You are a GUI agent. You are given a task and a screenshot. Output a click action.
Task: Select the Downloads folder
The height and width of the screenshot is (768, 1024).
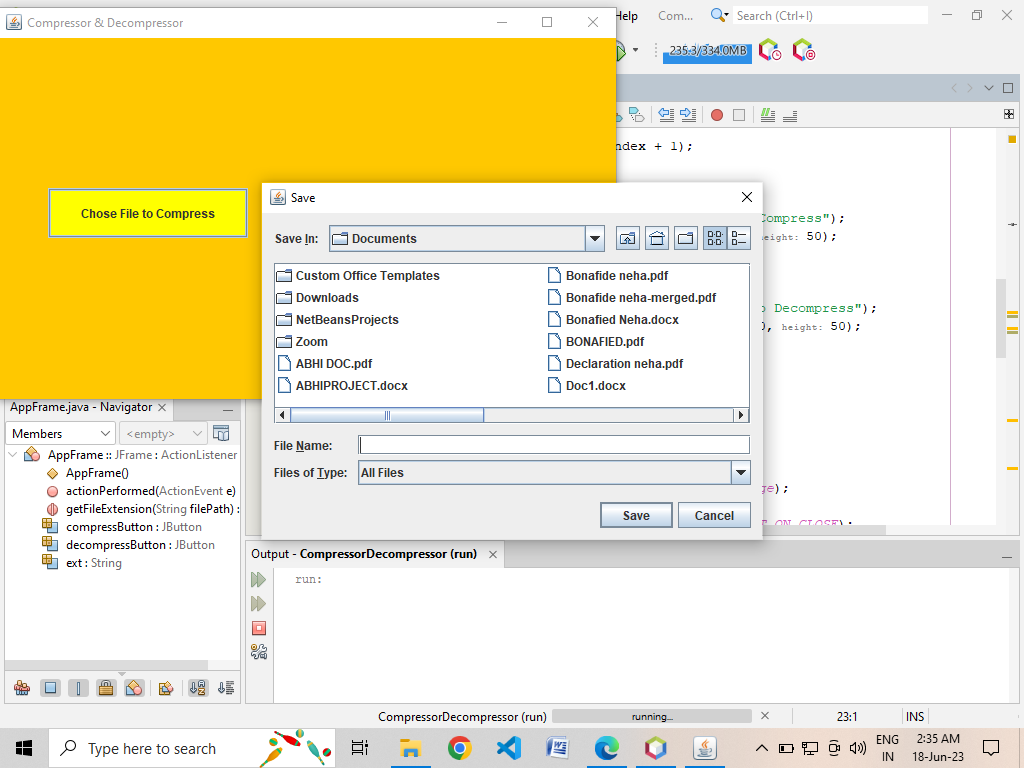pyautogui.click(x=317, y=298)
